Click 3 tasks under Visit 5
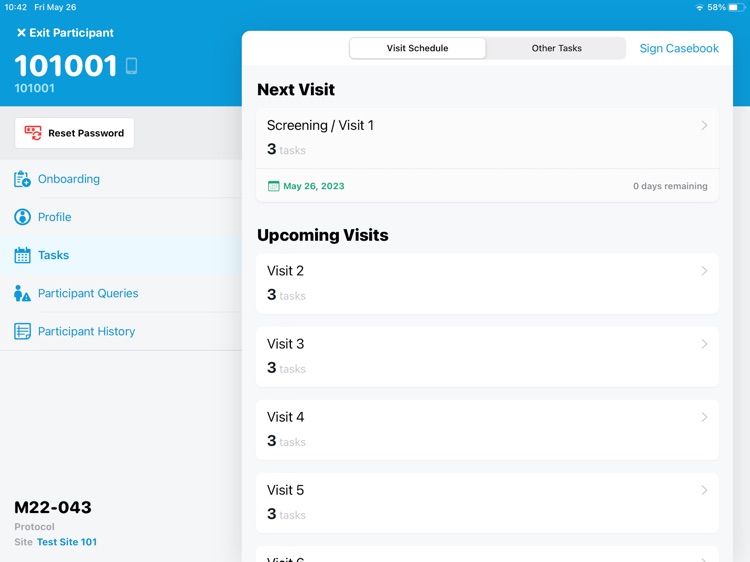This screenshot has width=750, height=562. tap(286, 514)
